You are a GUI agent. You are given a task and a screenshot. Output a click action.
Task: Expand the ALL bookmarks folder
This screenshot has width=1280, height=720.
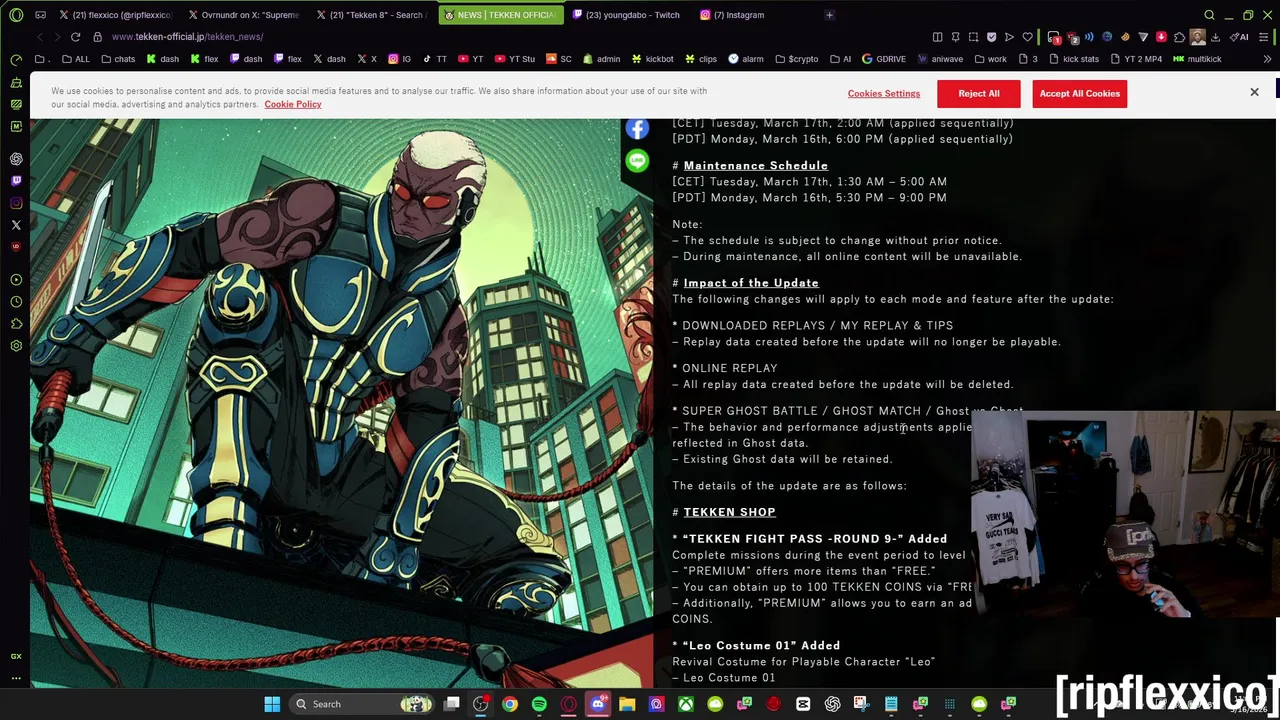point(75,59)
